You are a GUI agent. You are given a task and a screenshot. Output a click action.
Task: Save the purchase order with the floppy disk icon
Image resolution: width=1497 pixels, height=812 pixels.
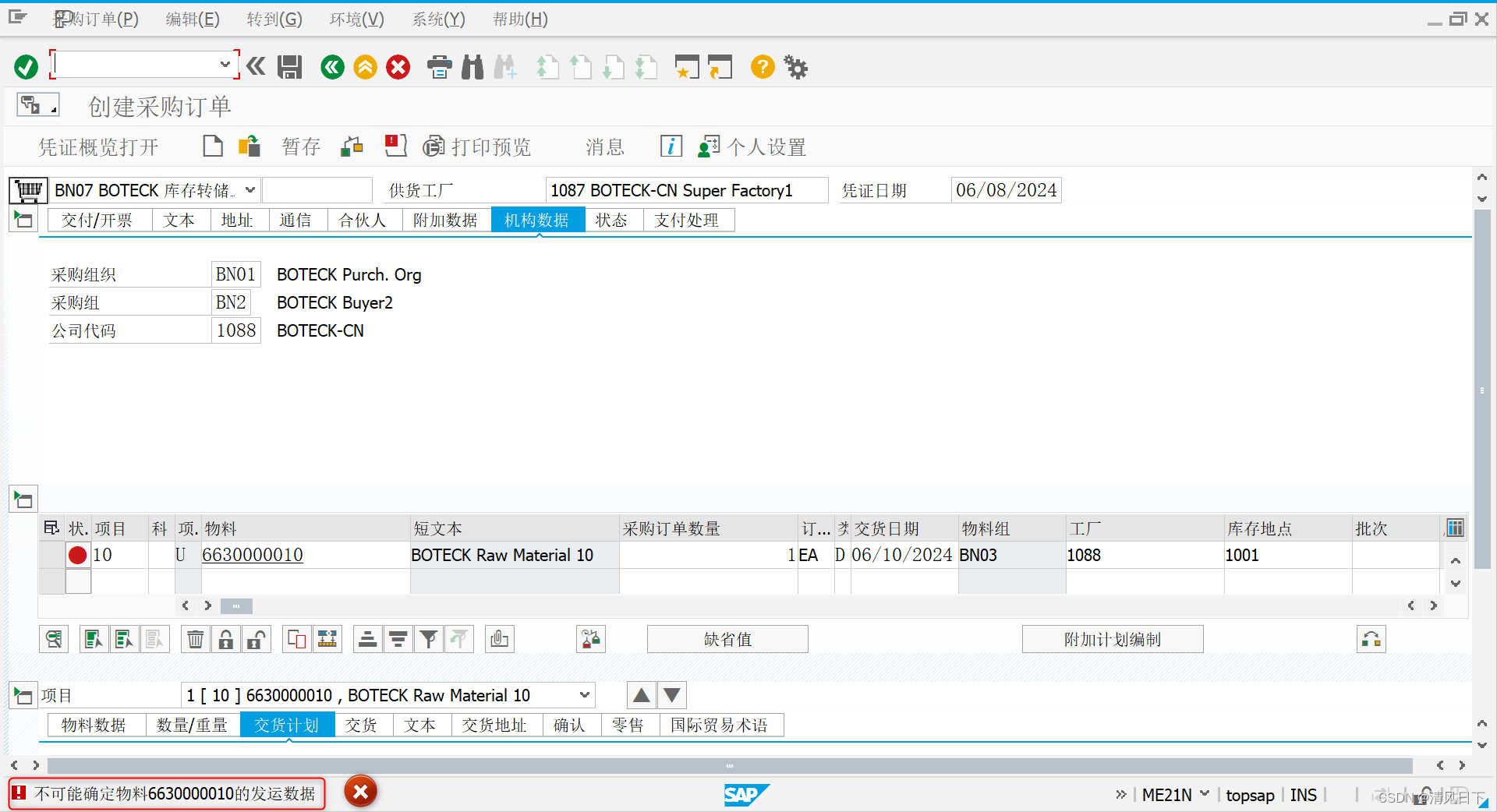click(290, 67)
